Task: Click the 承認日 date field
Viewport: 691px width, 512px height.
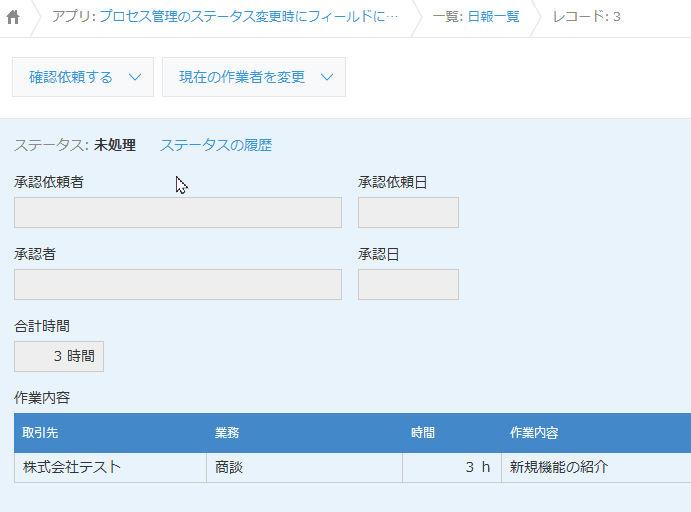Action: click(x=408, y=284)
